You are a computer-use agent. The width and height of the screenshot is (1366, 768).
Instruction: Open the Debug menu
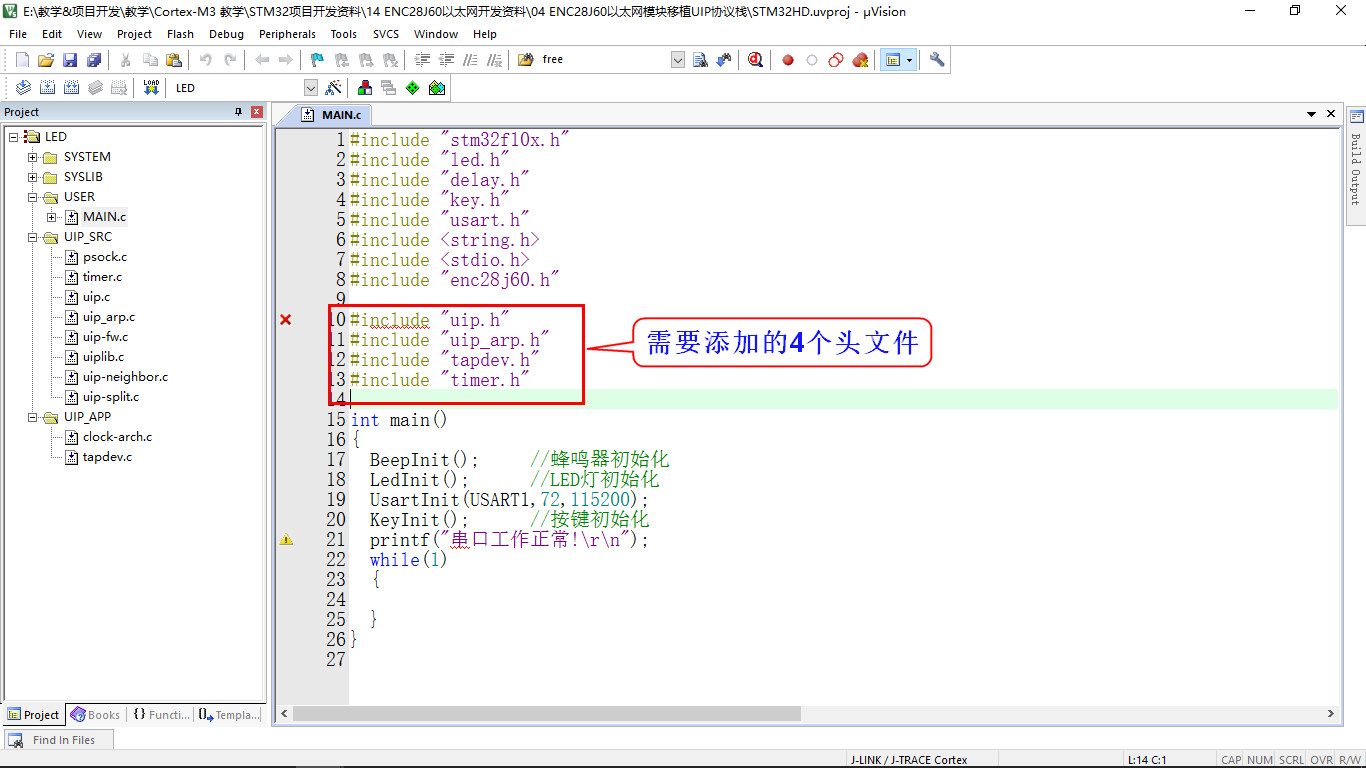(x=226, y=33)
